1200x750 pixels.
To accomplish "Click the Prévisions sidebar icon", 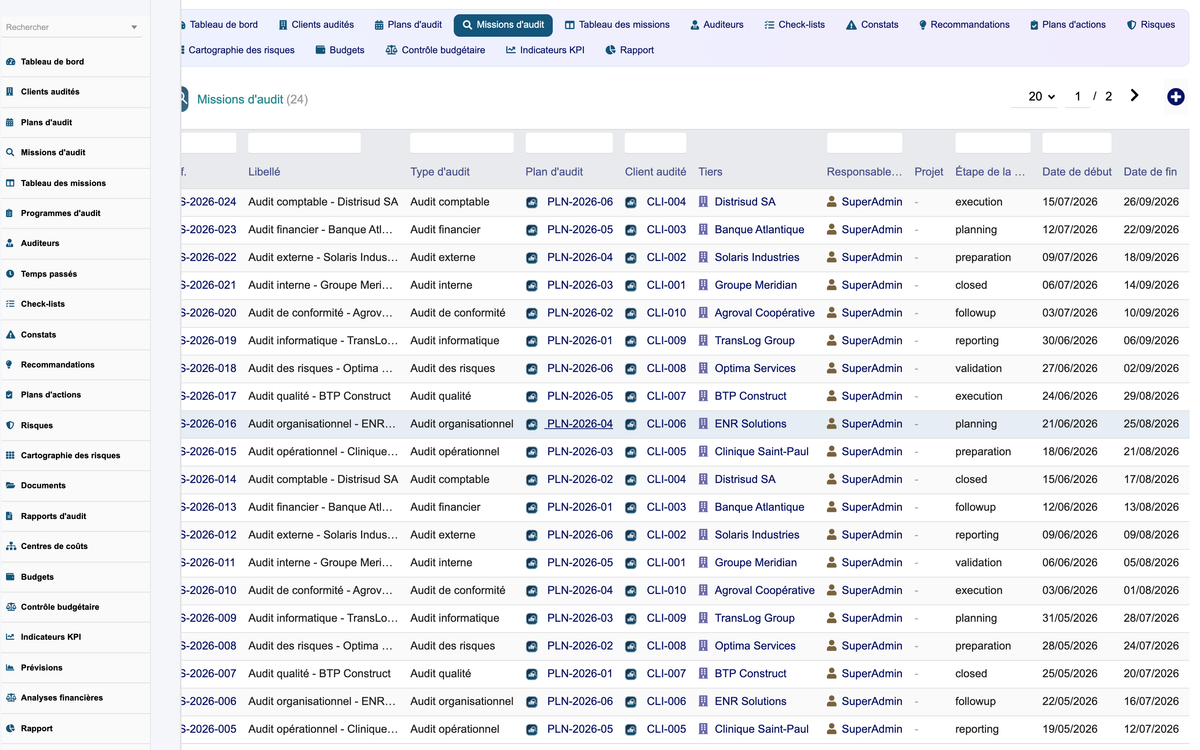I will point(10,667).
